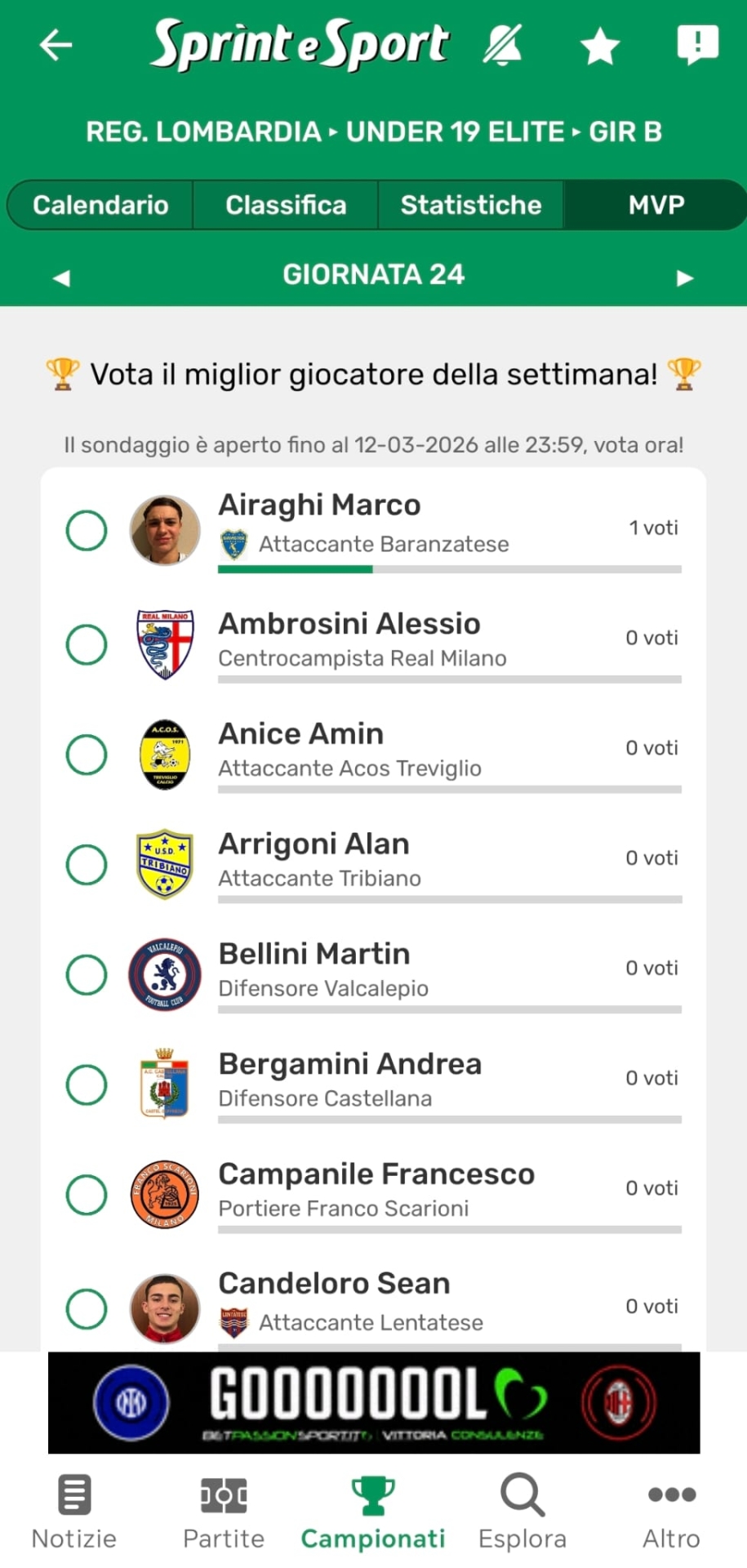Go to the previous giornata arrow

click(x=61, y=278)
